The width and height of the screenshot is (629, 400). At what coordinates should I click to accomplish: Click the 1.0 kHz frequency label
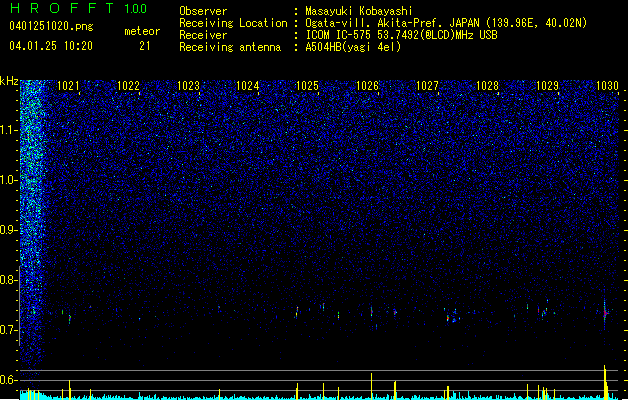pos(9,180)
